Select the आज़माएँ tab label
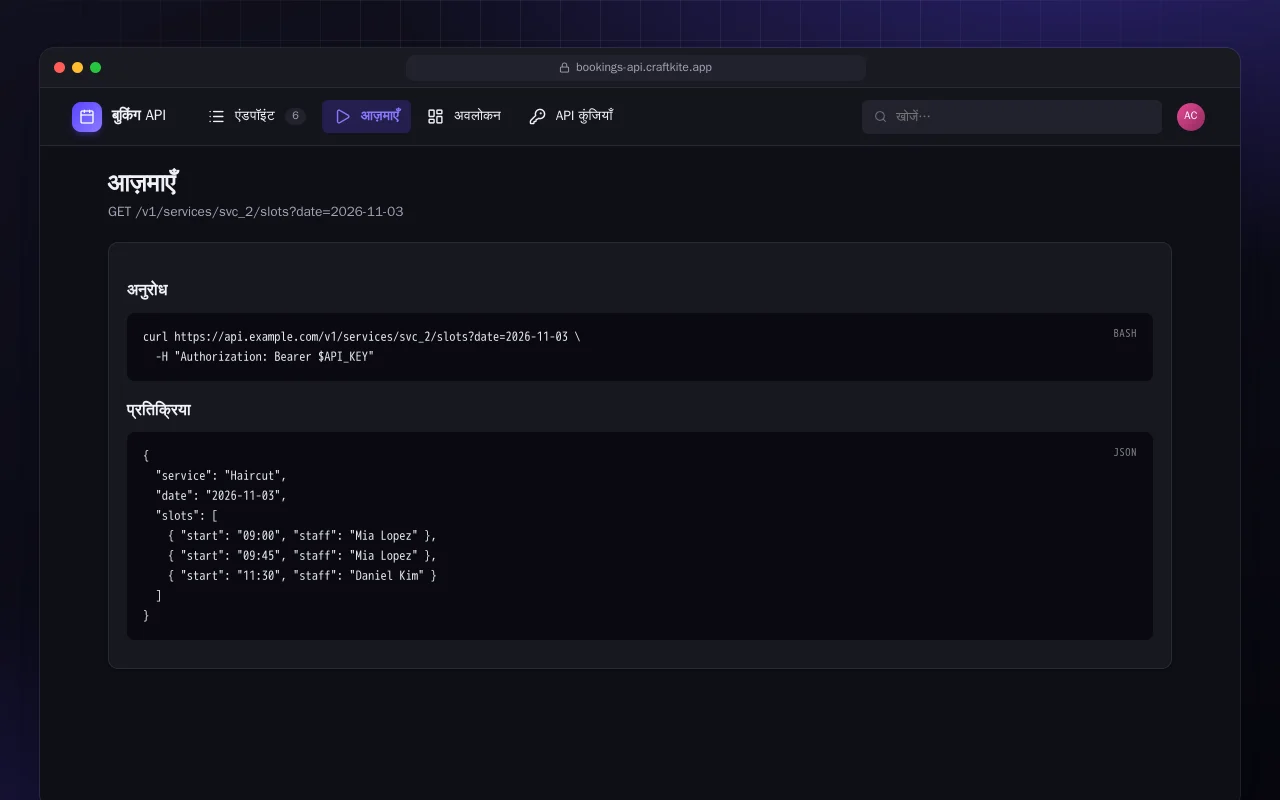 coord(380,117)
